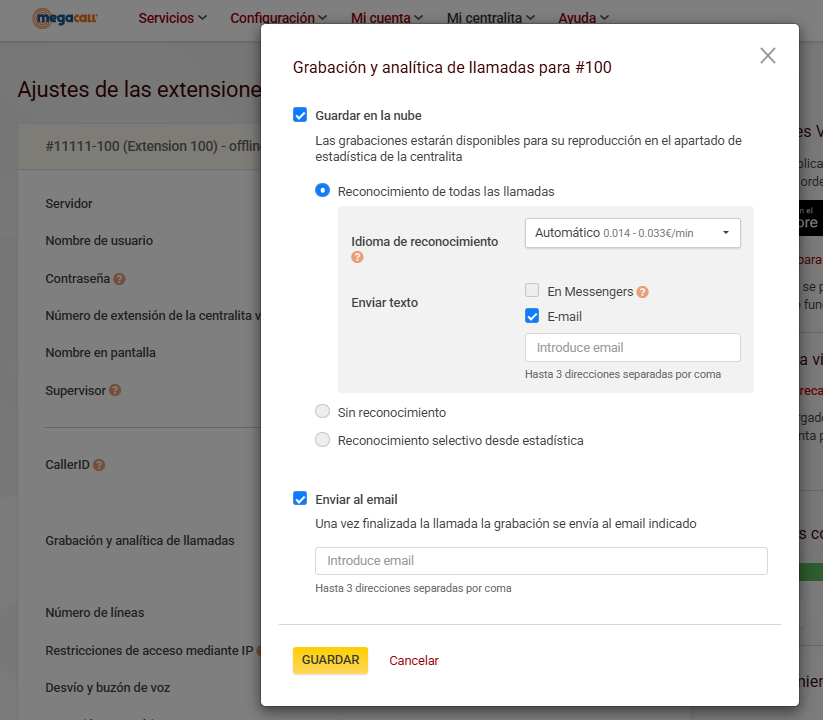Click the Enviar al email address field
Viewport: 823px width, 720px height.
click(x=541, y=561)
